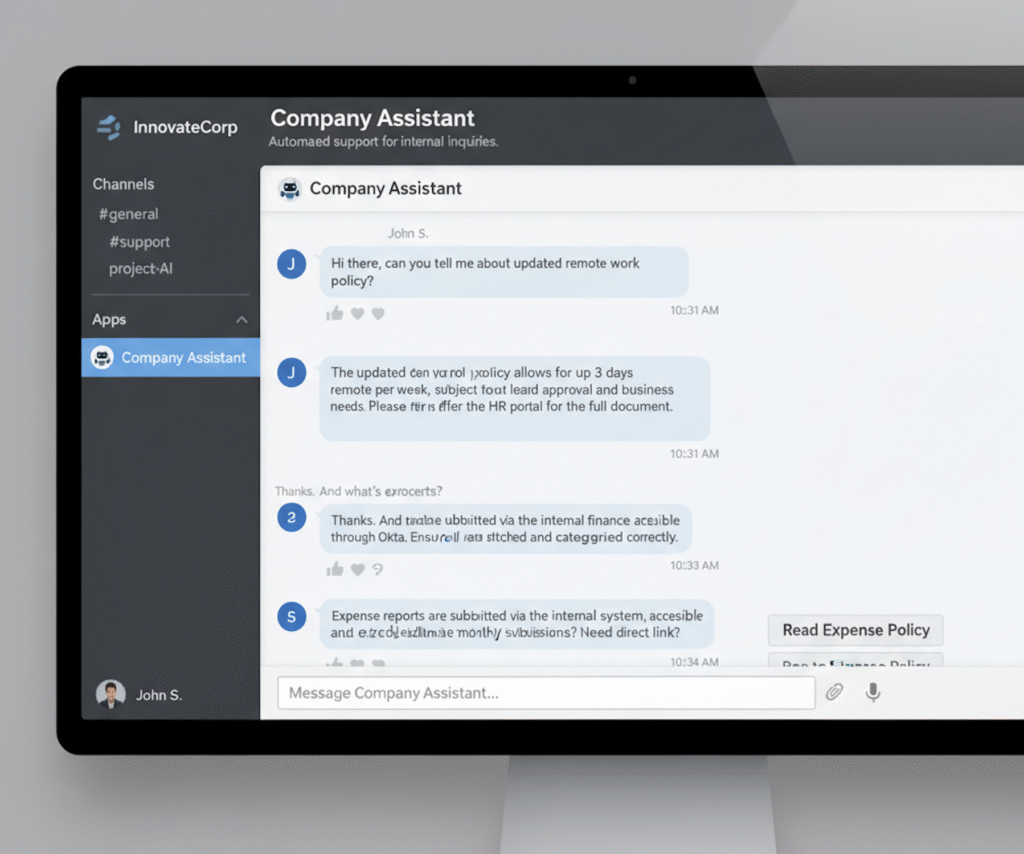Click the InnovateCorp logo icon

(108, 127)
